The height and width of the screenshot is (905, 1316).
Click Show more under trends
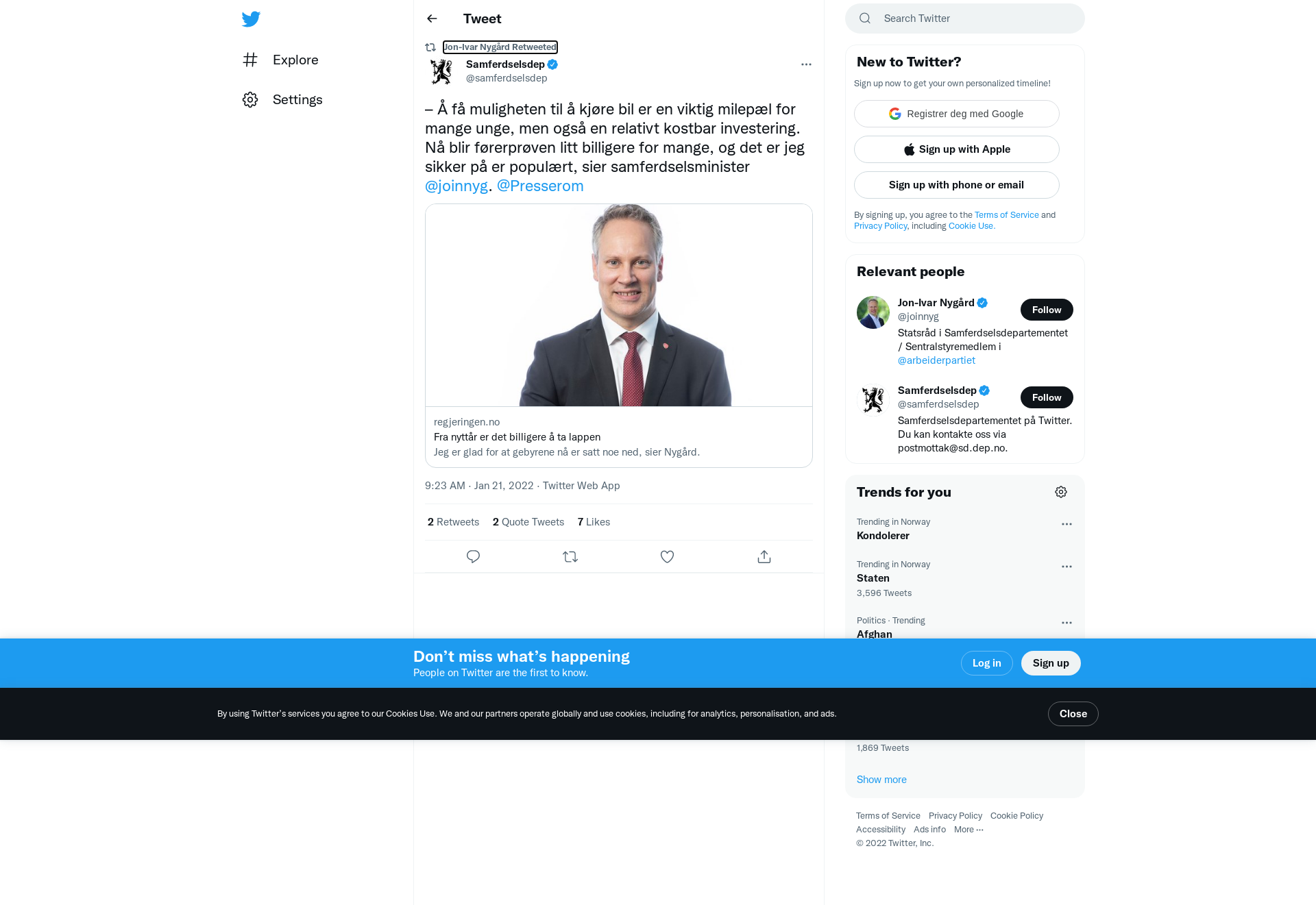click(x=881, y=780)
